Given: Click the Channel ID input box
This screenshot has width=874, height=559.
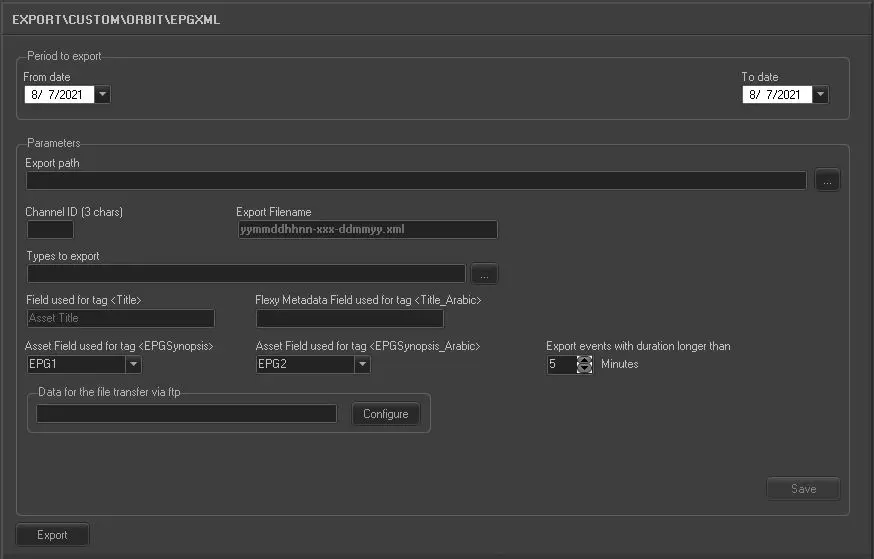Looking at the screenshot, I should (49, 230).
